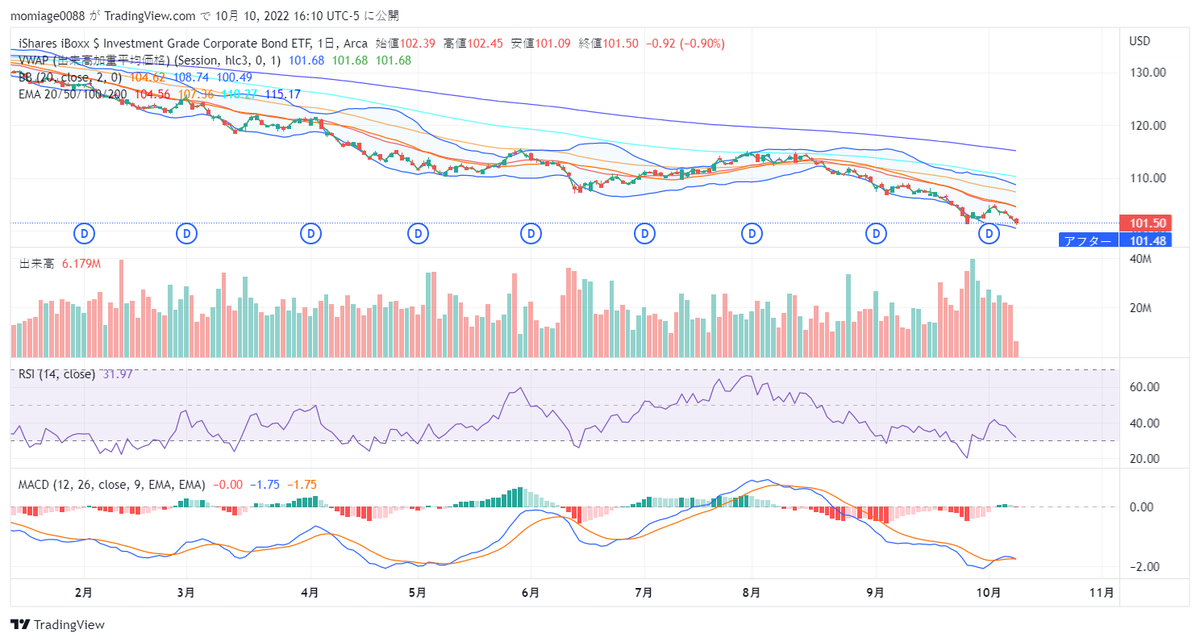Open the dividend marker above 10月

[989, 233]
